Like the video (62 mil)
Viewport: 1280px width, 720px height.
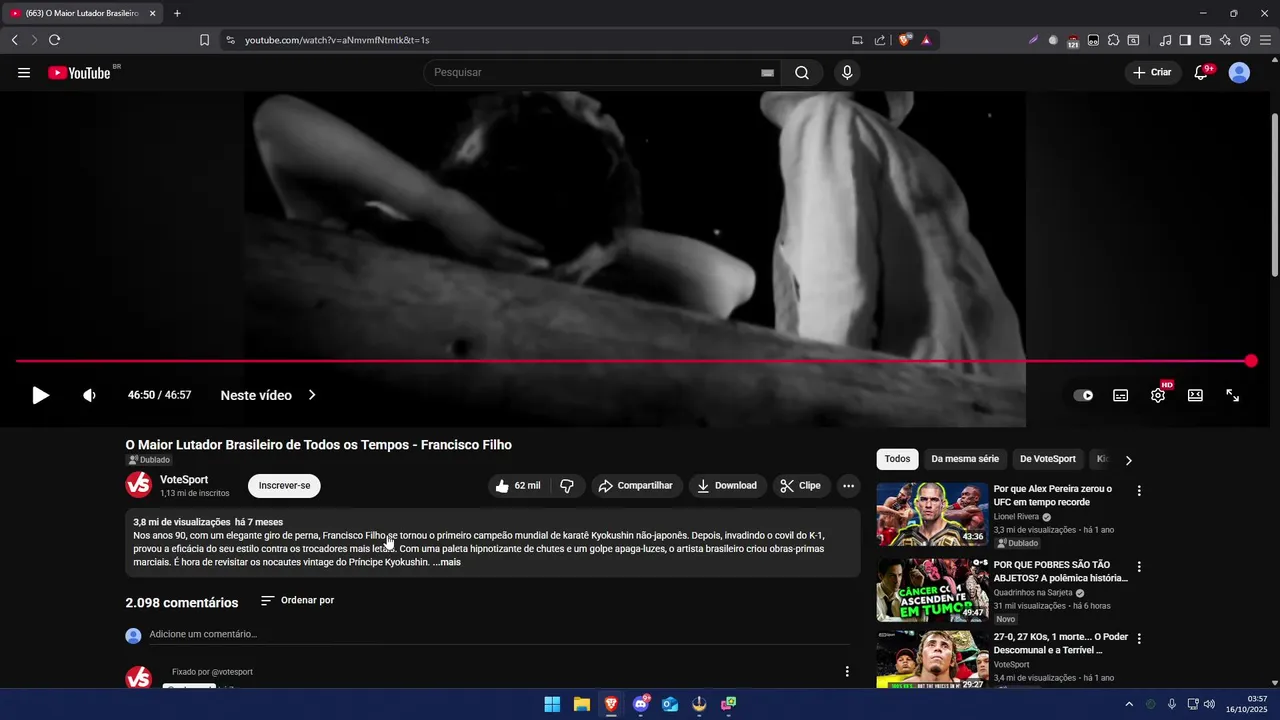pyautogui.click(x=518, y=486)
